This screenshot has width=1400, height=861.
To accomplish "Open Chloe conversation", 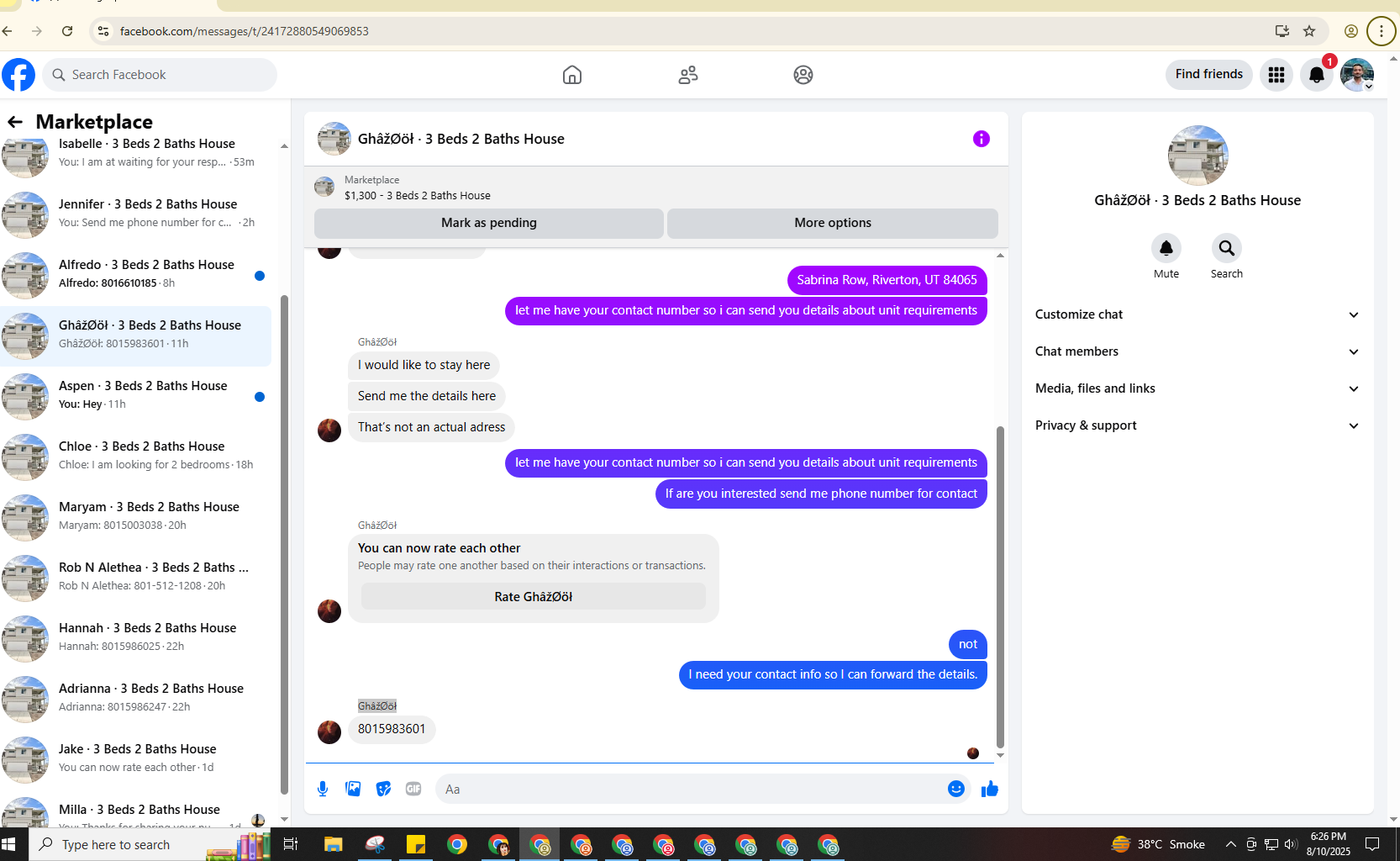I will [136, 456].
